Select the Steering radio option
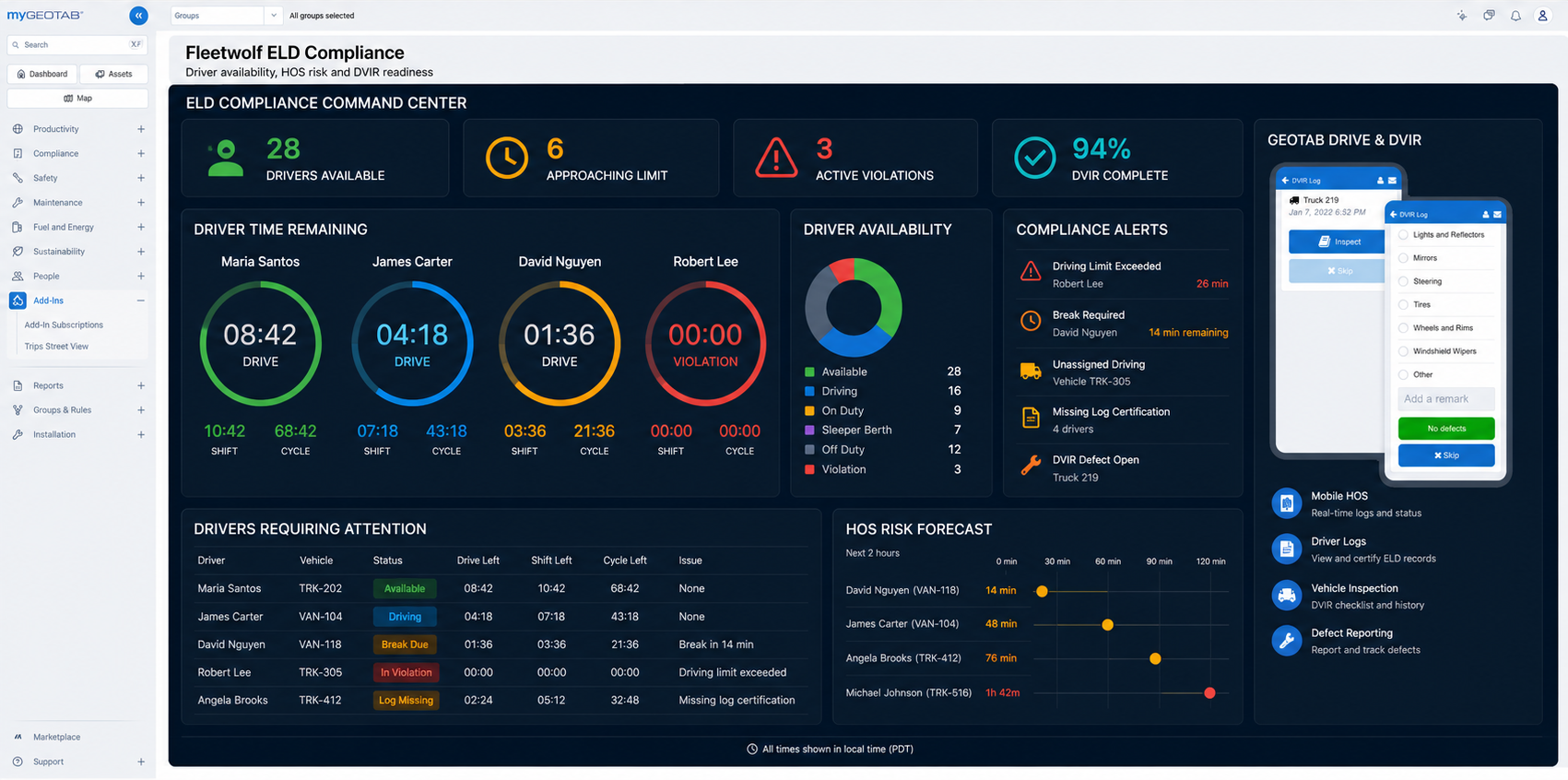 1404,281
